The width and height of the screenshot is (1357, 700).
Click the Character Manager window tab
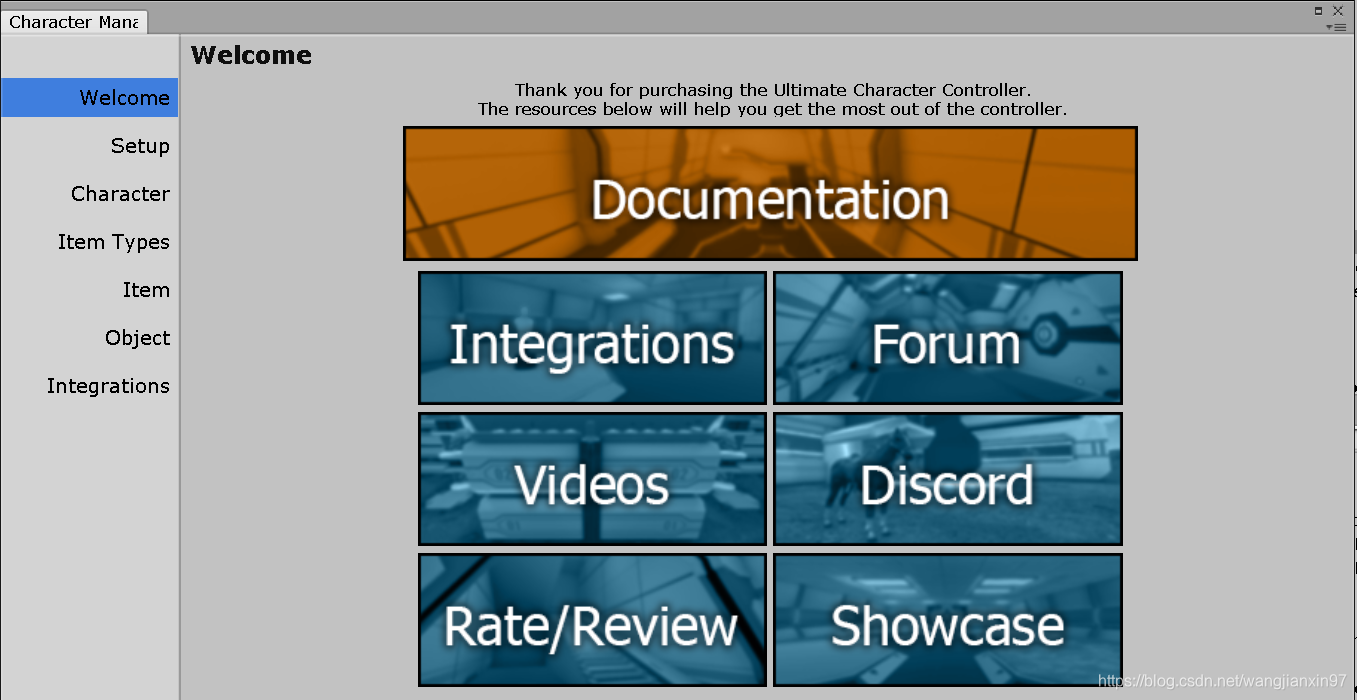[74, 22]
